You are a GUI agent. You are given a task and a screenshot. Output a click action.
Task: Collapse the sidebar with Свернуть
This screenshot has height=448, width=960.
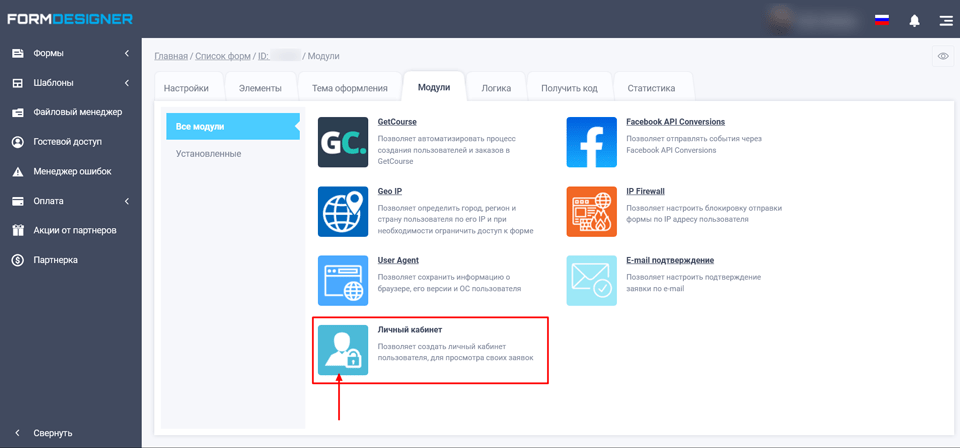click(x=52, y=433)
